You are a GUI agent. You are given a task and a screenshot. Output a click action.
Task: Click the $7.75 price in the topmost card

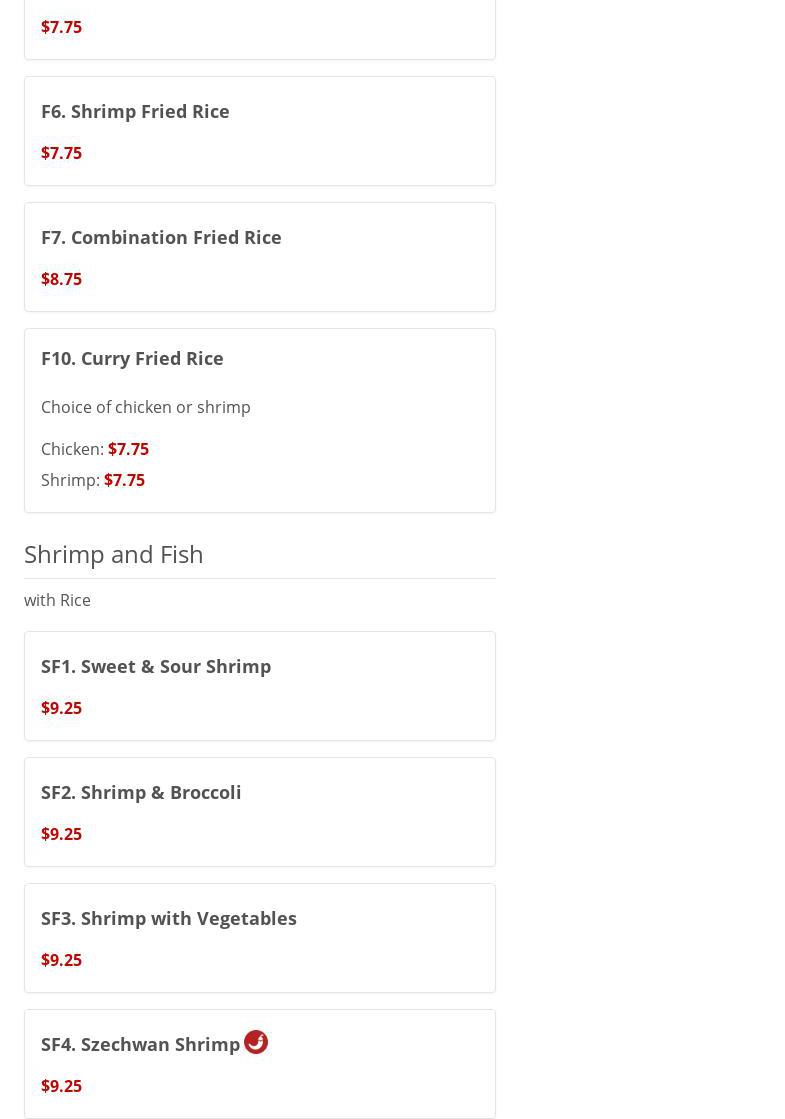pos(61,27)
